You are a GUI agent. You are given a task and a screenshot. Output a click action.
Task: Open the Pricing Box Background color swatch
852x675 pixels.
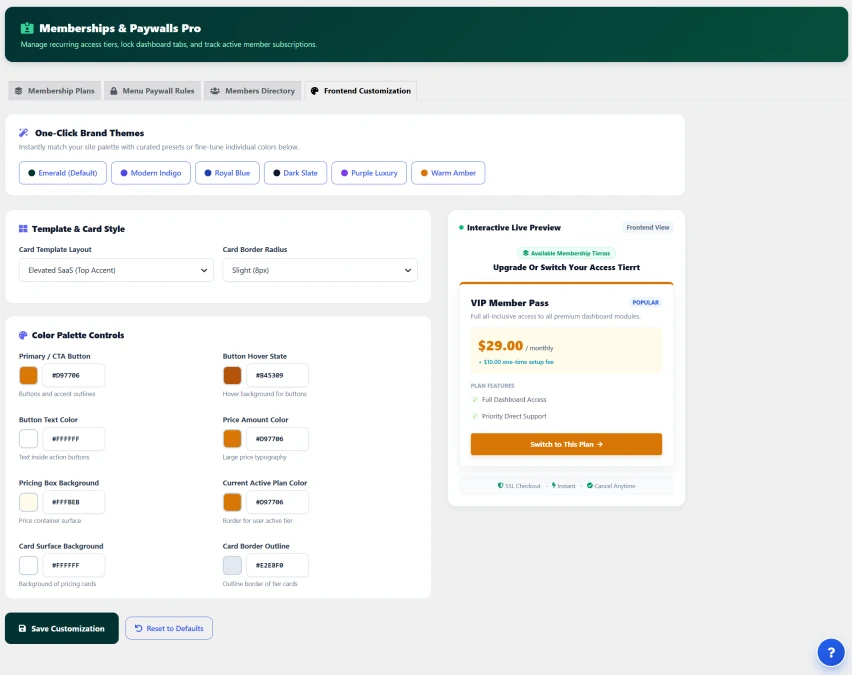click(x=28, y=502)
